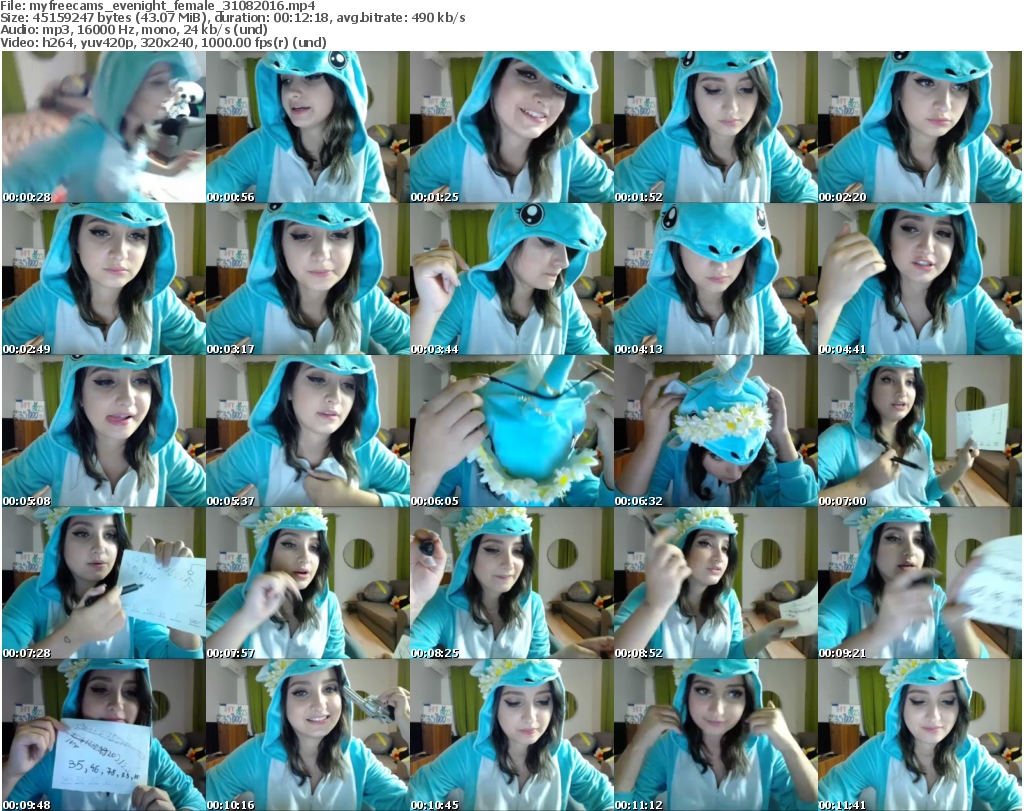Open the thumbnail marked 00:06:05
The image size is (1024, 811).
pyautogui.click(x=511, y=431)
